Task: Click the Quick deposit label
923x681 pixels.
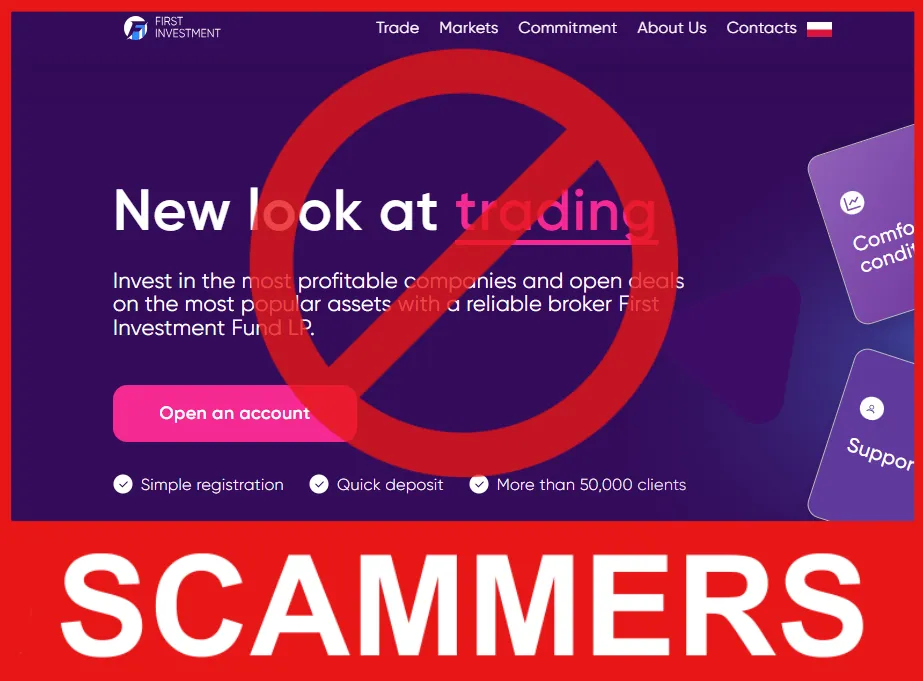Action: tap(390, 484)
